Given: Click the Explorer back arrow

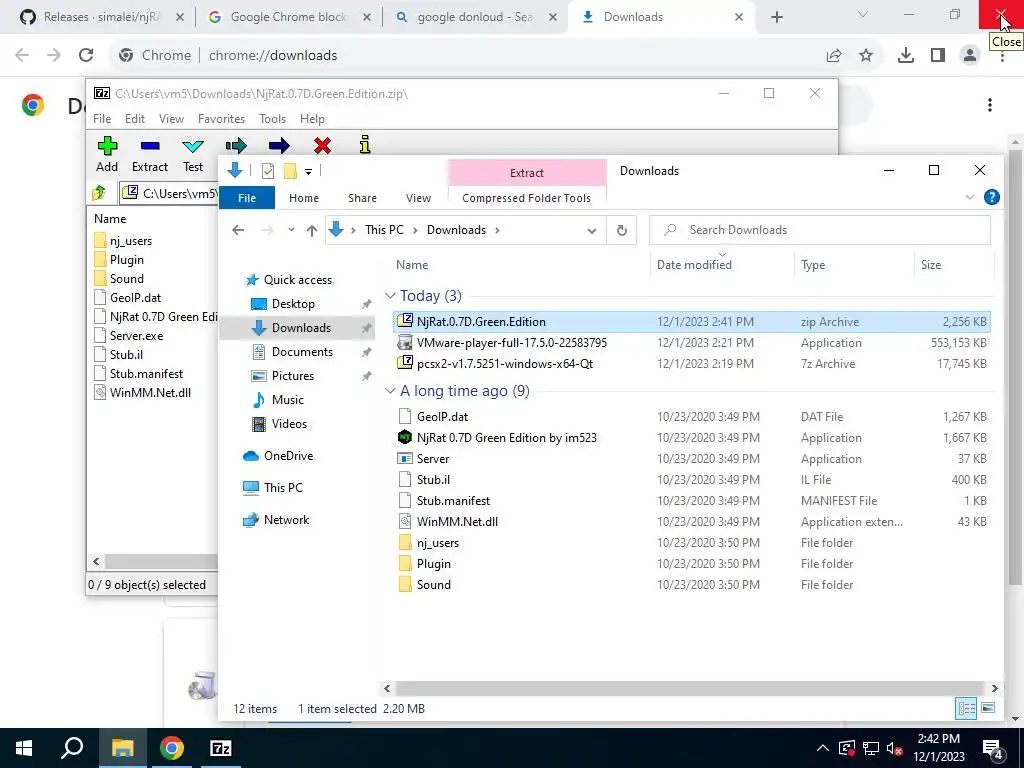Looking at the screenshot, I should point(238,230).
